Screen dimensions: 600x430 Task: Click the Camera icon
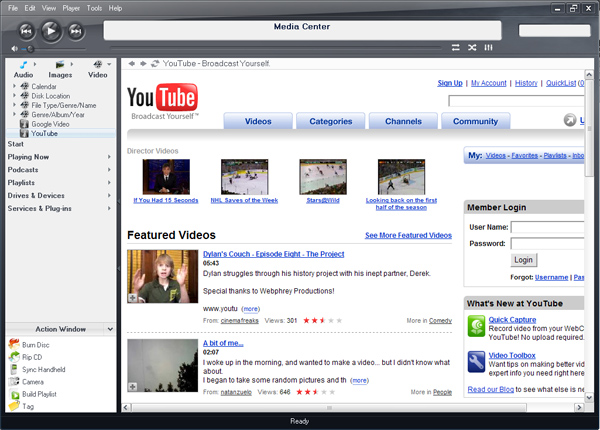14,381
